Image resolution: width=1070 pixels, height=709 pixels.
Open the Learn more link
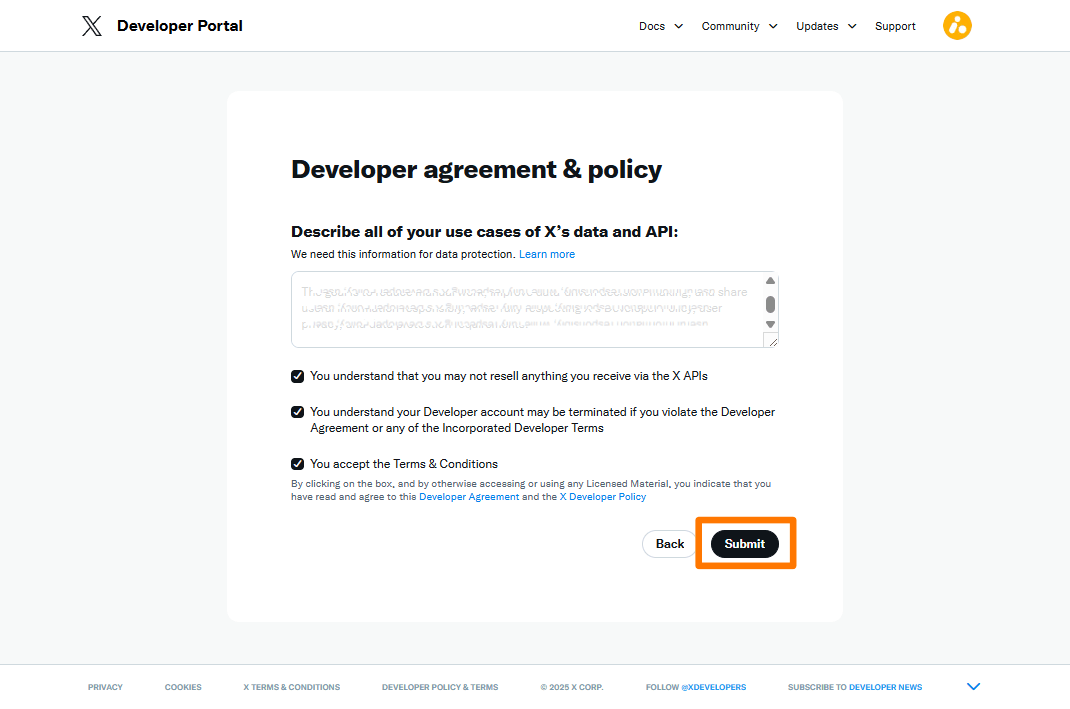pyautogui.click(x=547, y=254)
